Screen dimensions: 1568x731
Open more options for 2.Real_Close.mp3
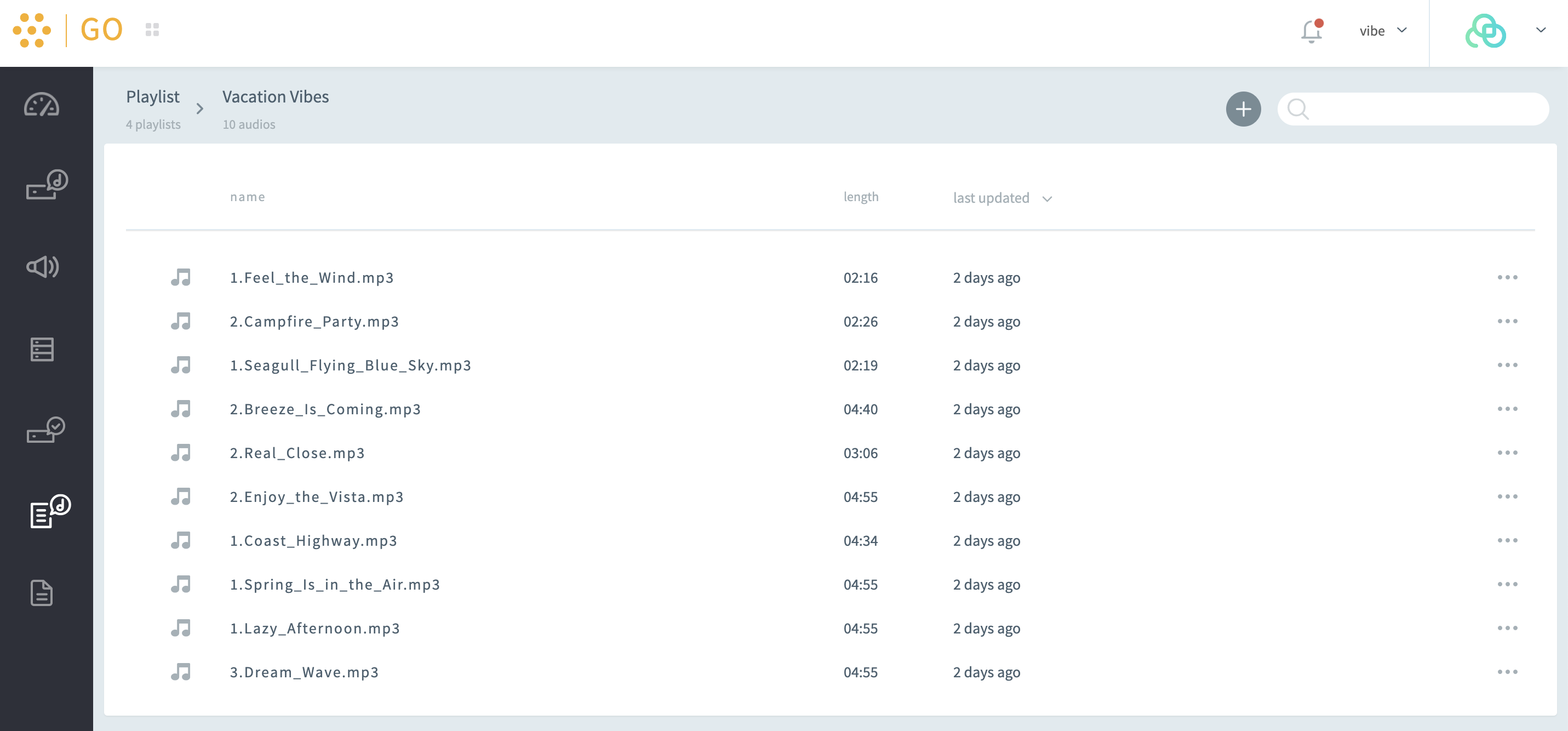[x=1507, y=453]
